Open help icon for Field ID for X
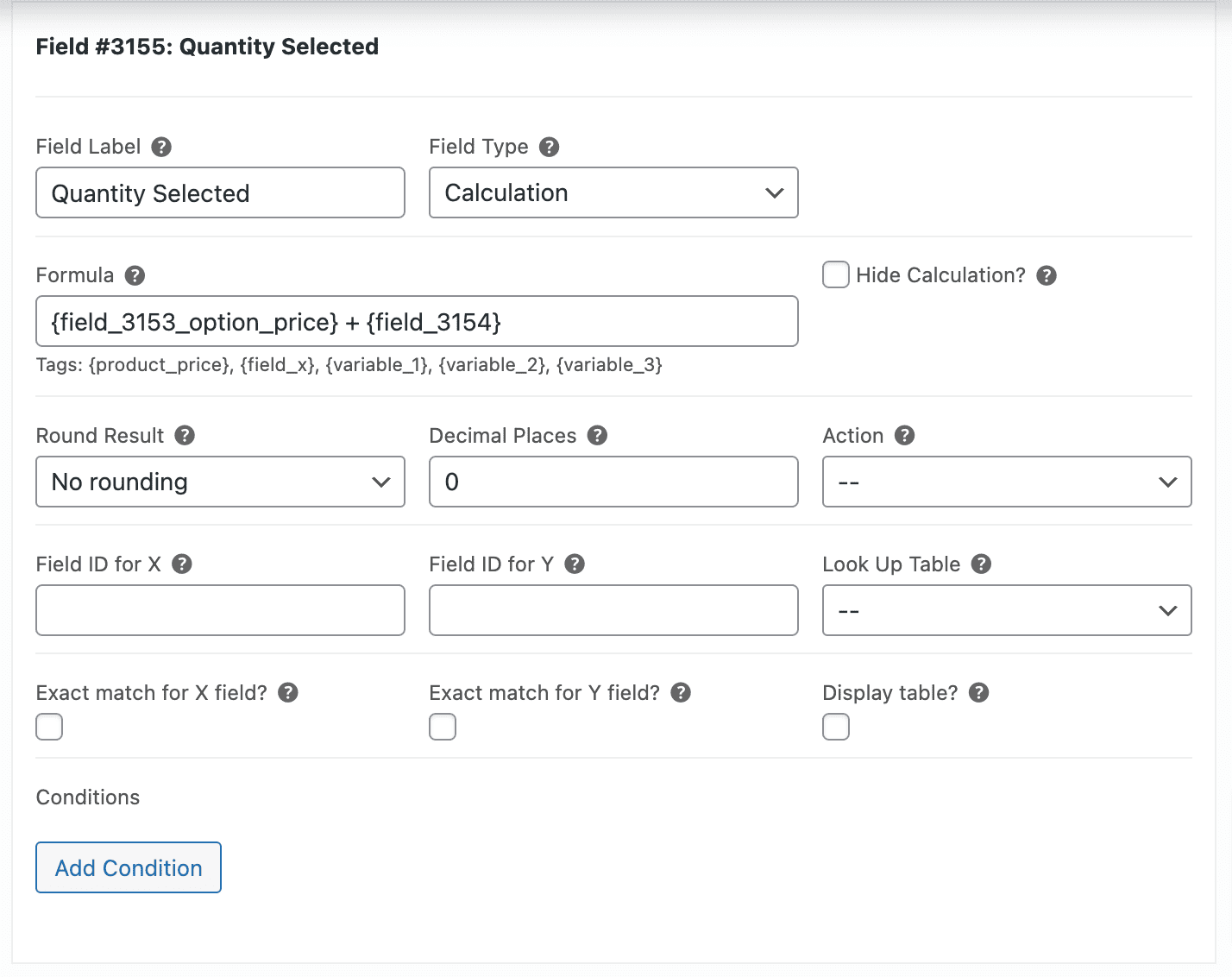Screen dimensions: 1232x977 tap(182, 564)
